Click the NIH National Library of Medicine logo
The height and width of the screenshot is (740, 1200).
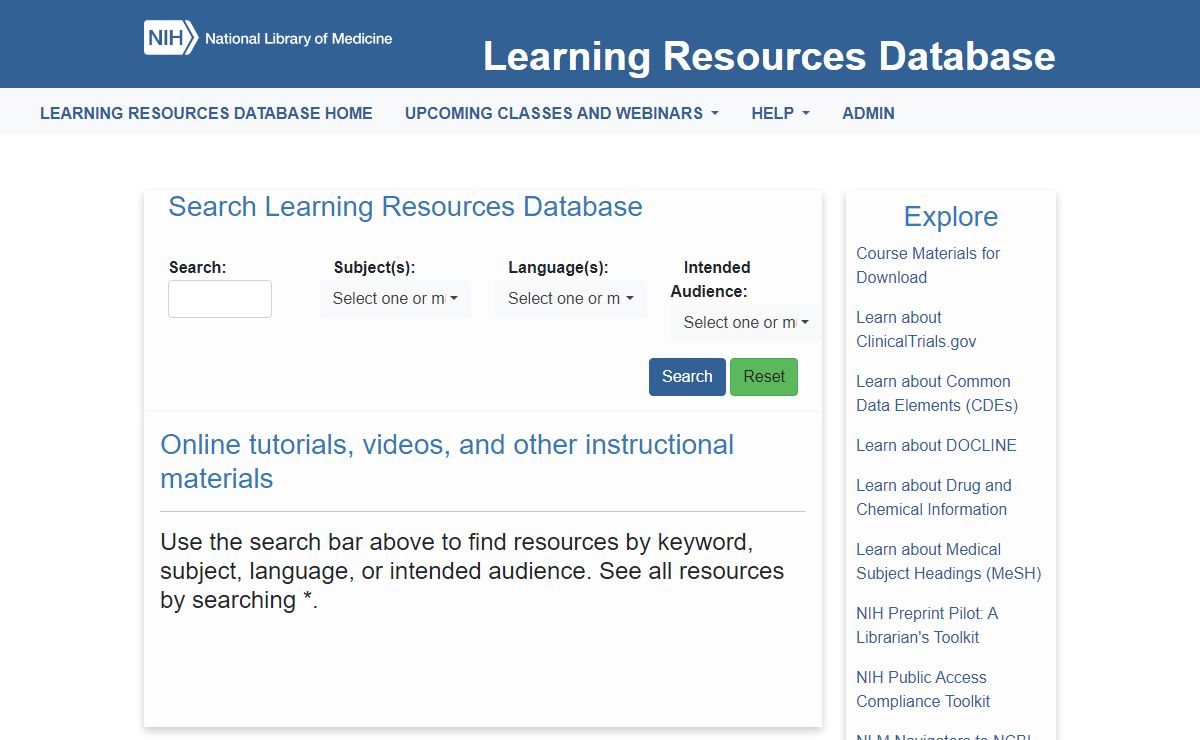click(x=268, y=38)
